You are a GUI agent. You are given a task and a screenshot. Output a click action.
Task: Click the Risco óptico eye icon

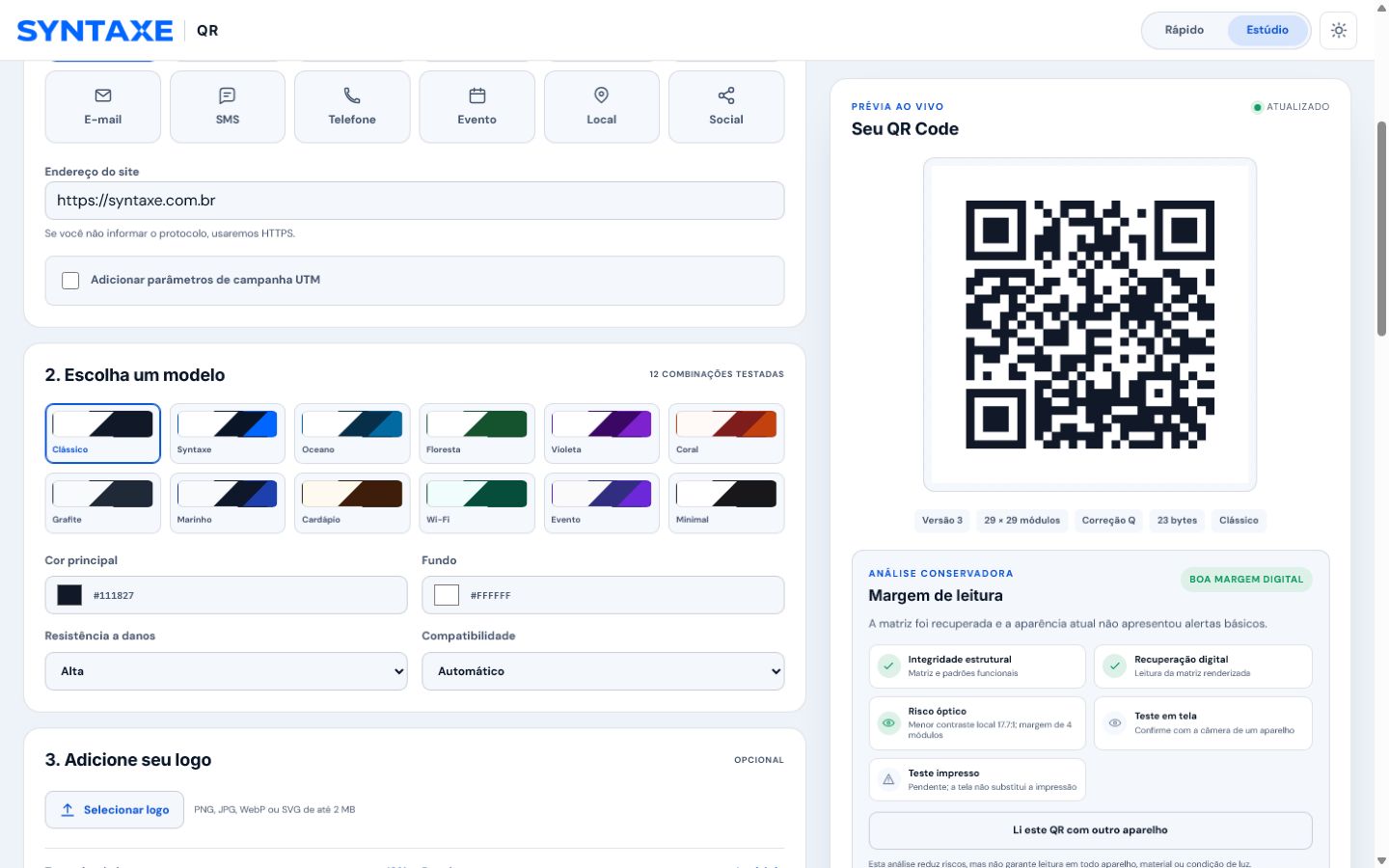click(889, 722)
